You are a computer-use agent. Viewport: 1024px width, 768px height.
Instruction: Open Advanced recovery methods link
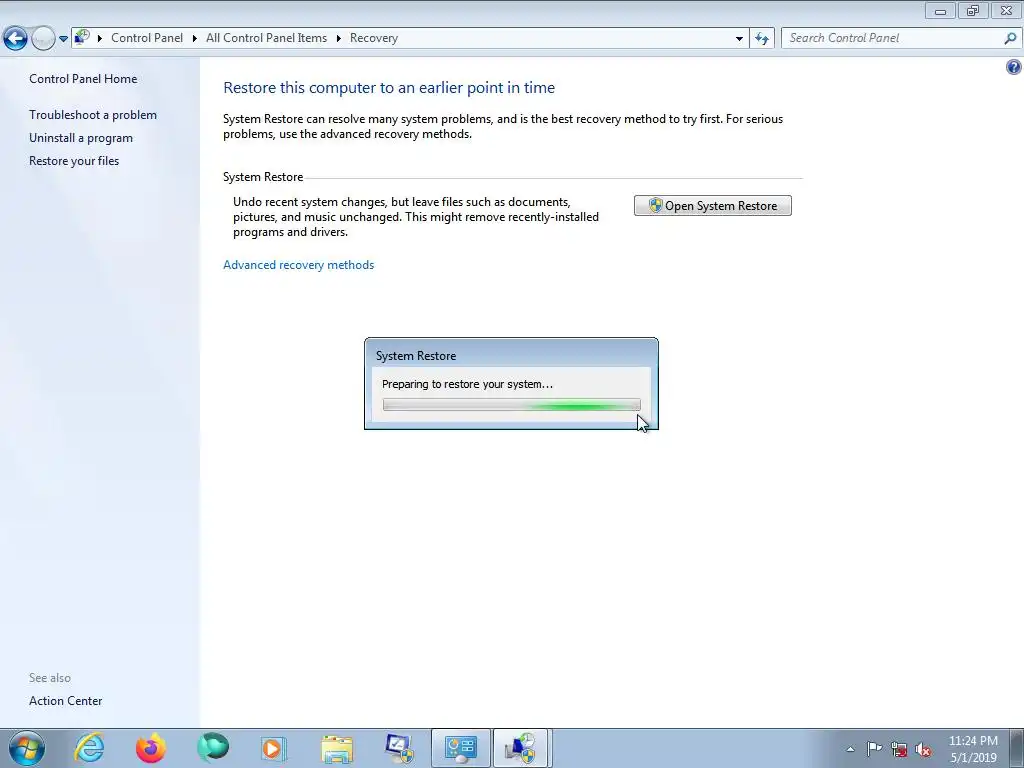coord(298,264)
